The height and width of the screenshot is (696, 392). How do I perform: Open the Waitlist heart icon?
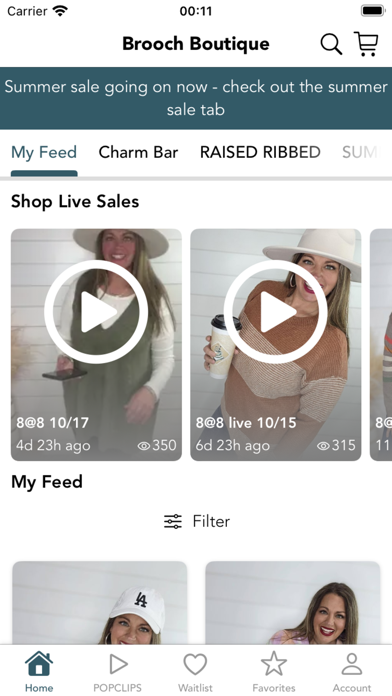pos(195,664)
